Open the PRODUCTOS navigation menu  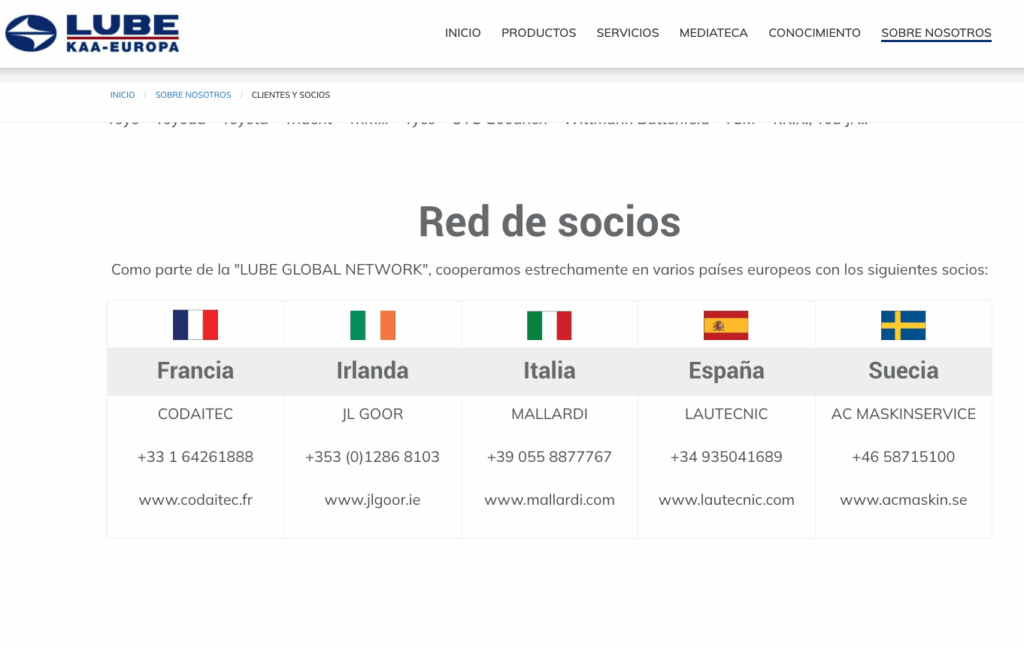click(538, 33)
